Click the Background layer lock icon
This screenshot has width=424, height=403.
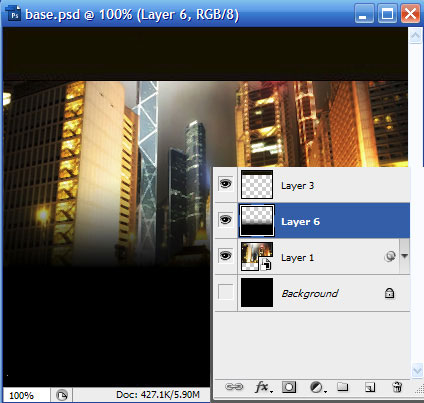click(x=389, y=293)
